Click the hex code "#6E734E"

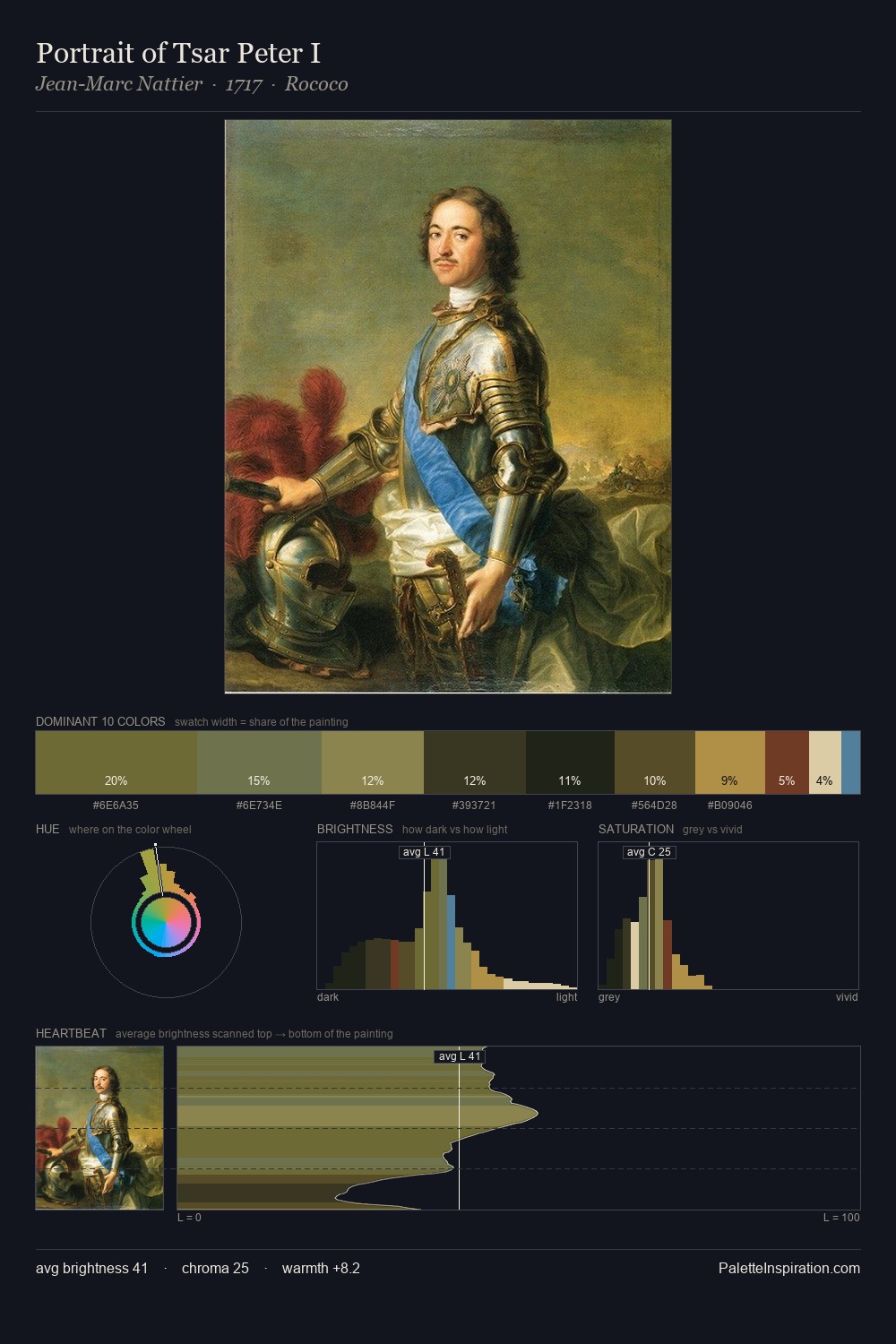[259, 806]
